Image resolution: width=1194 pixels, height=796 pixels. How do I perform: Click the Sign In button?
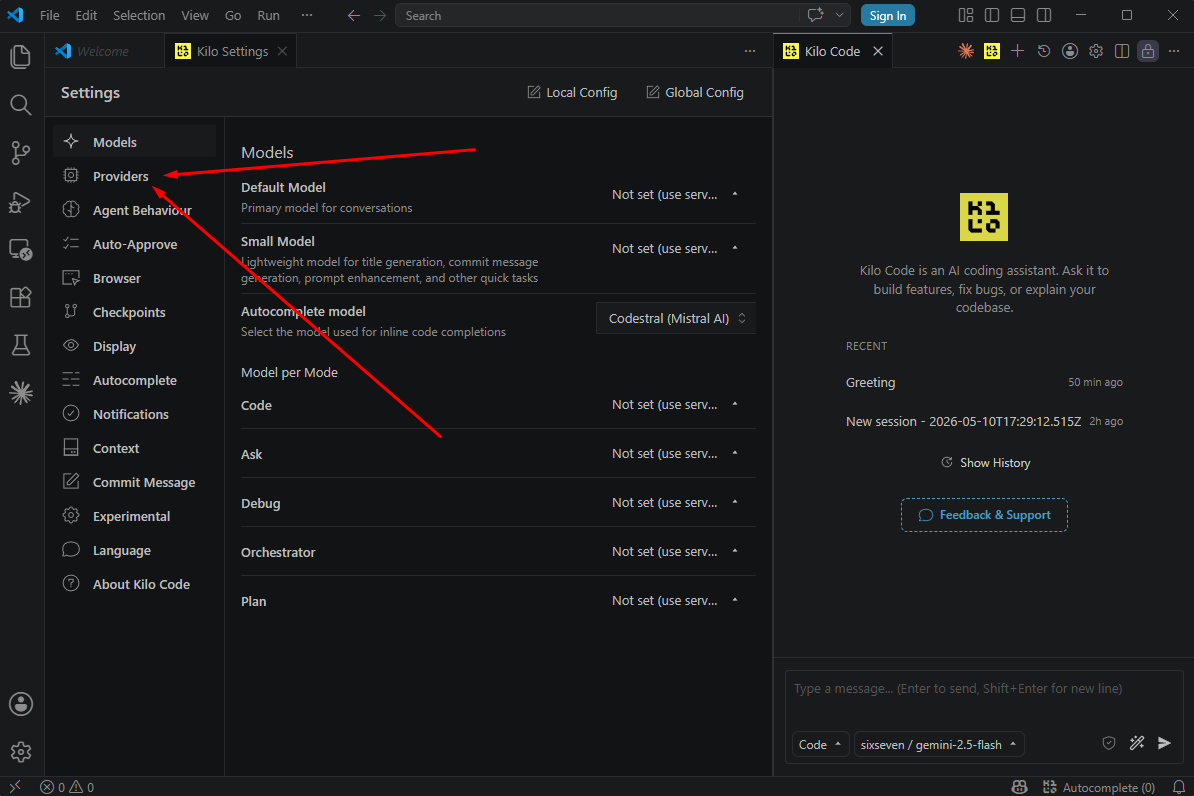pyautogui.click(x=888, y=15)
